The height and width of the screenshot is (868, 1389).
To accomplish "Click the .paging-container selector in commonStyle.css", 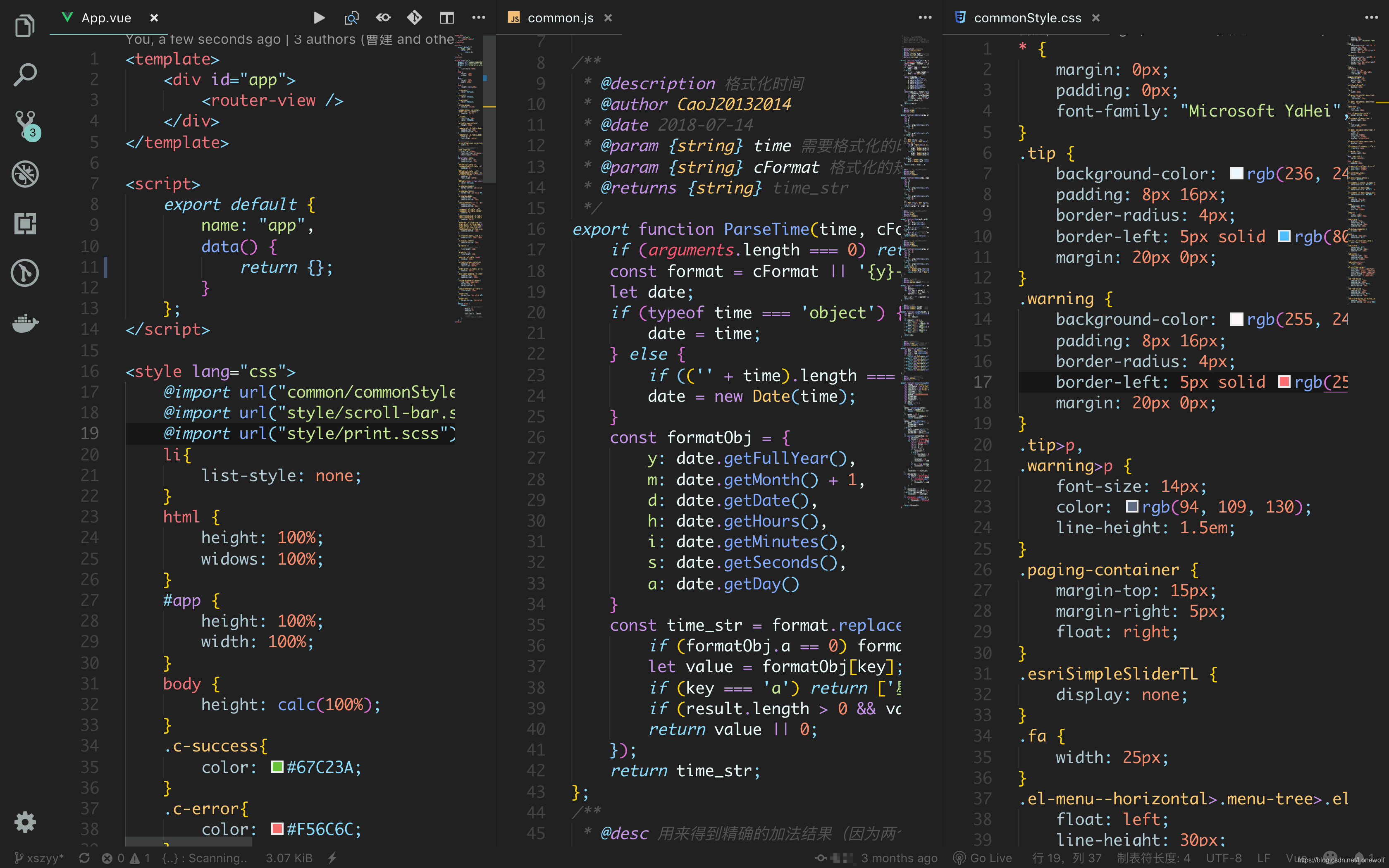I will point(1099,570).
